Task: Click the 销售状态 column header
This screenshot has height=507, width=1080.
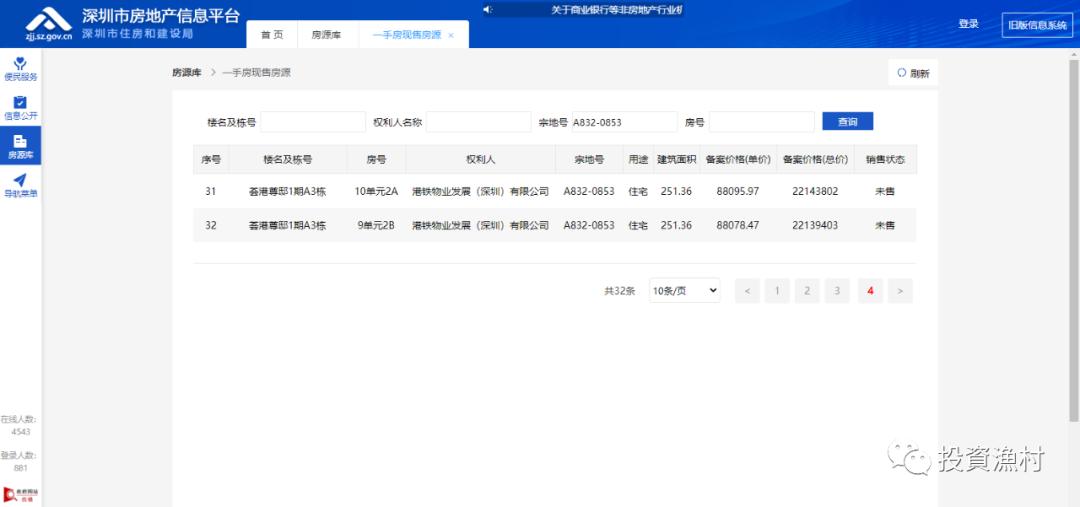Action: tap(885, 159)
